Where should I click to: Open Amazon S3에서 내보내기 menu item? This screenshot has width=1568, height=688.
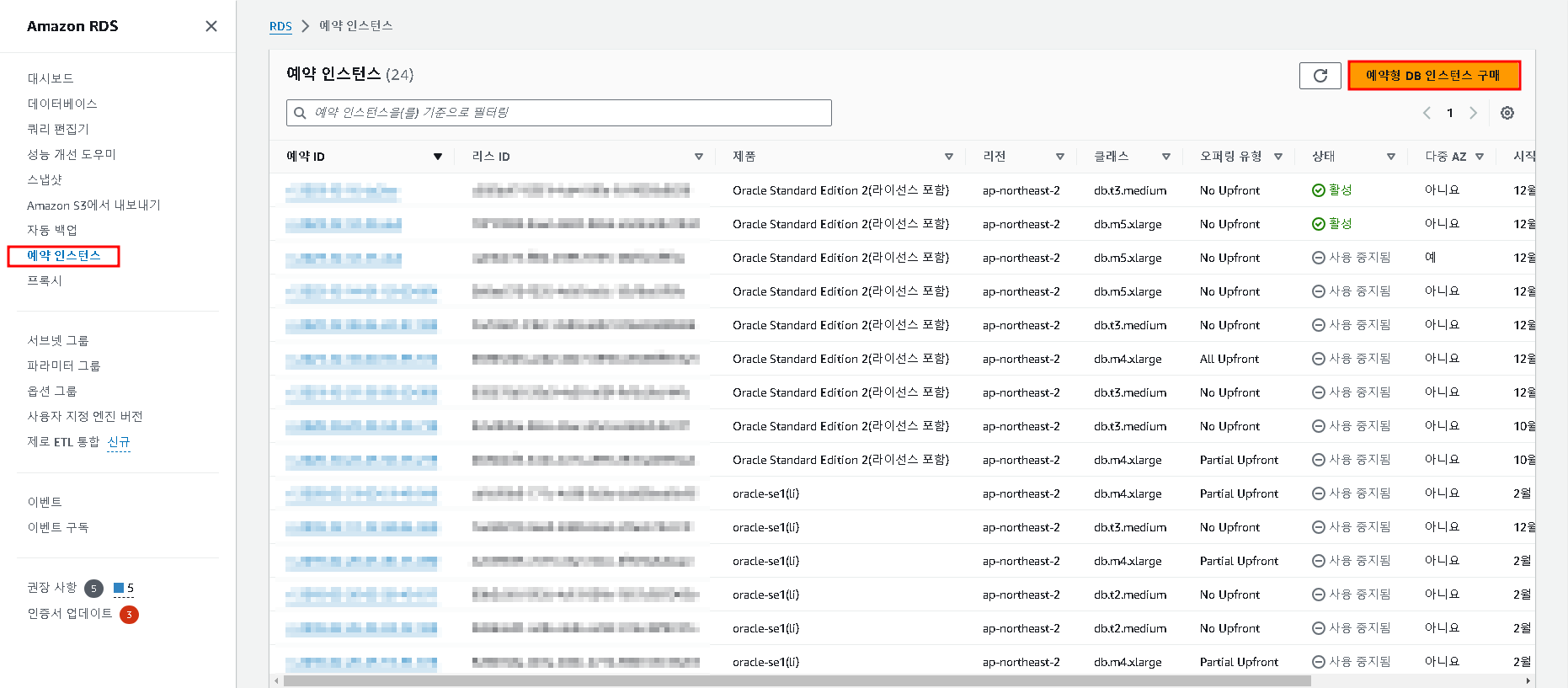(x=93, y=205)
